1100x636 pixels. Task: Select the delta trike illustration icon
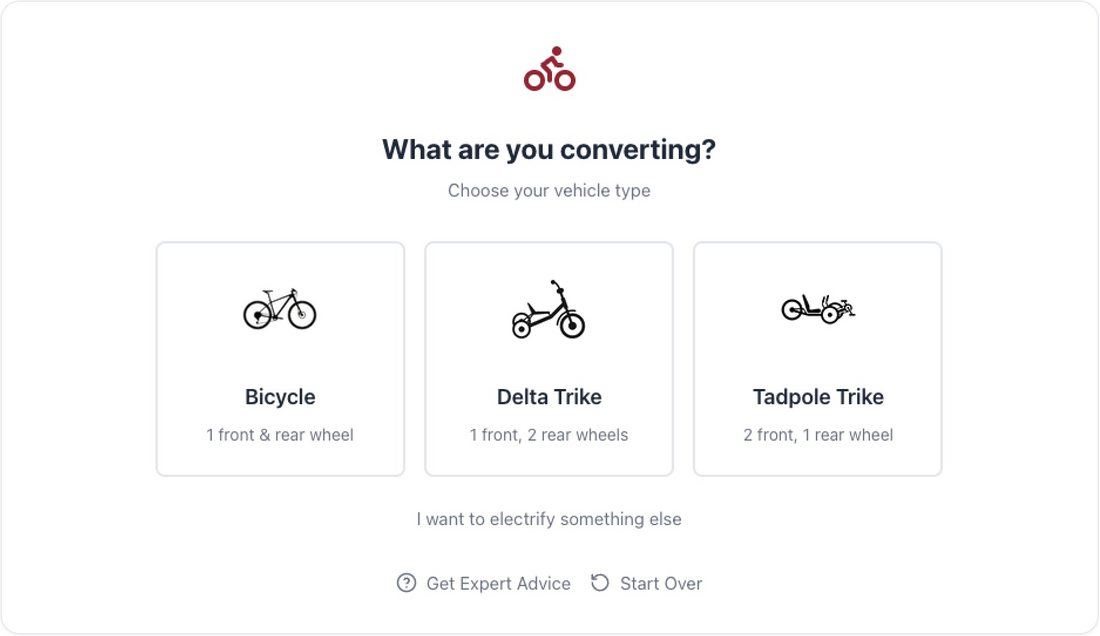[x=549, y=309]
